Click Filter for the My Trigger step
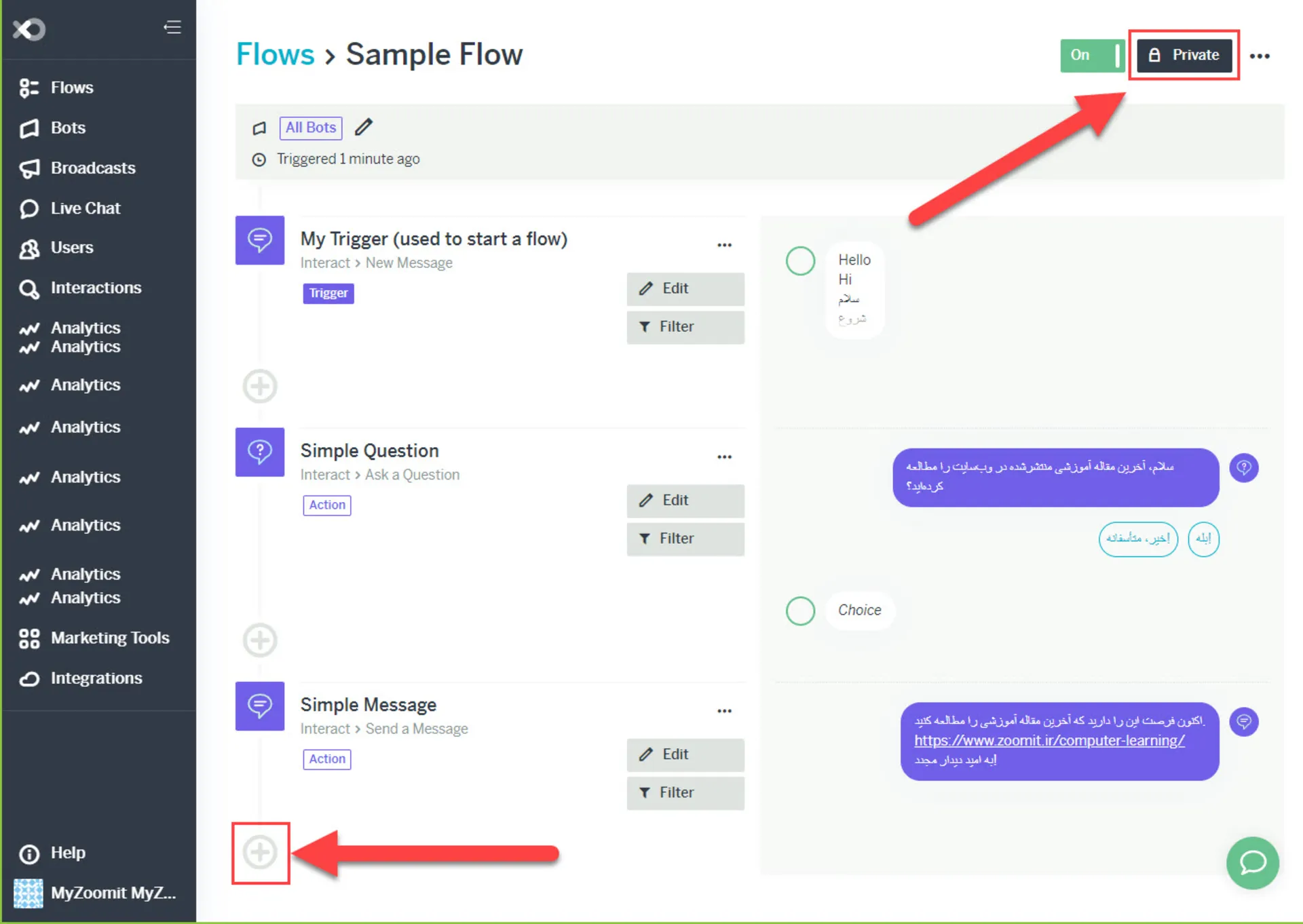The image size is (1303, 924). click(685, 327)
